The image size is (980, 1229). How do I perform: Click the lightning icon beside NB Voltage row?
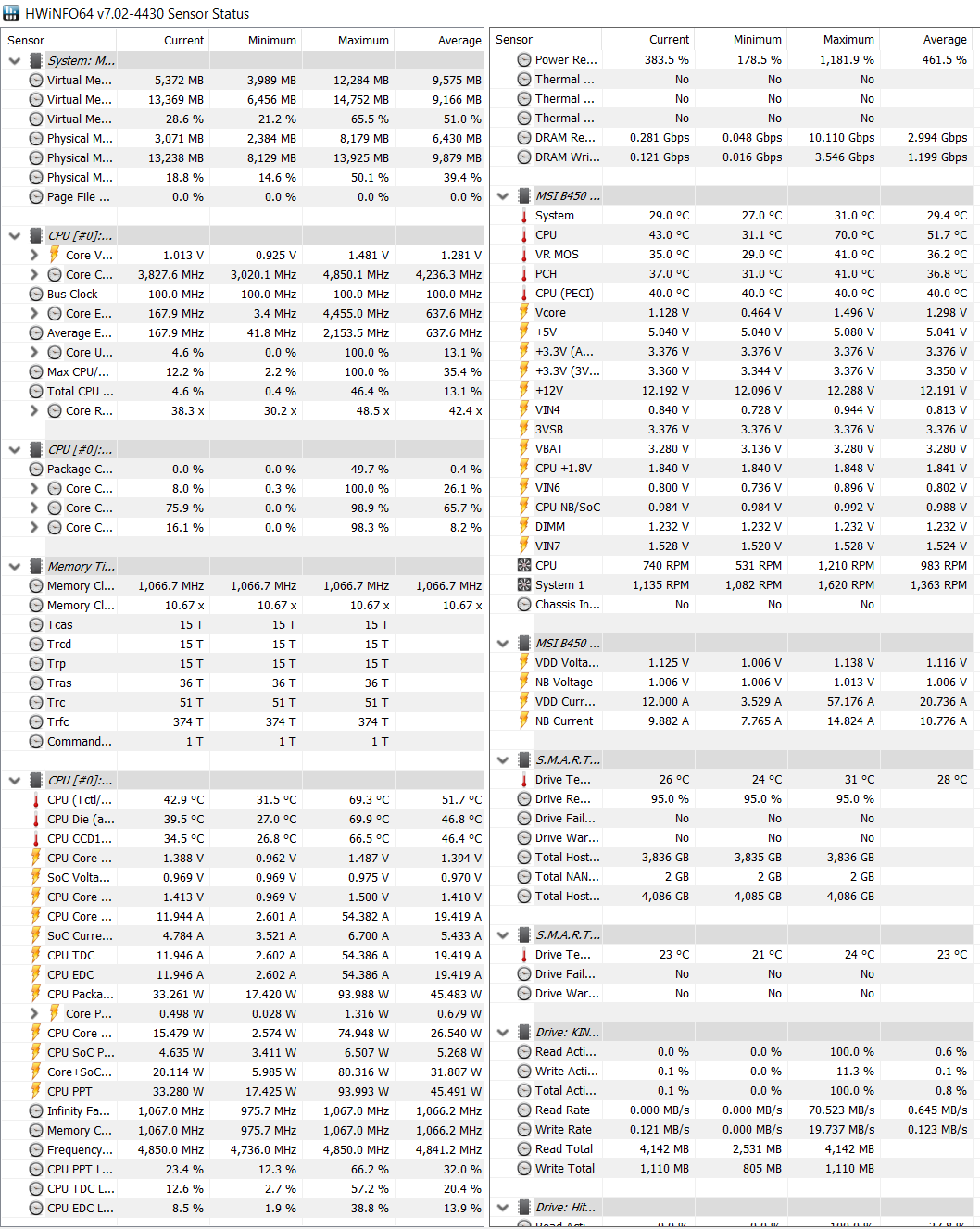(524, 682)
